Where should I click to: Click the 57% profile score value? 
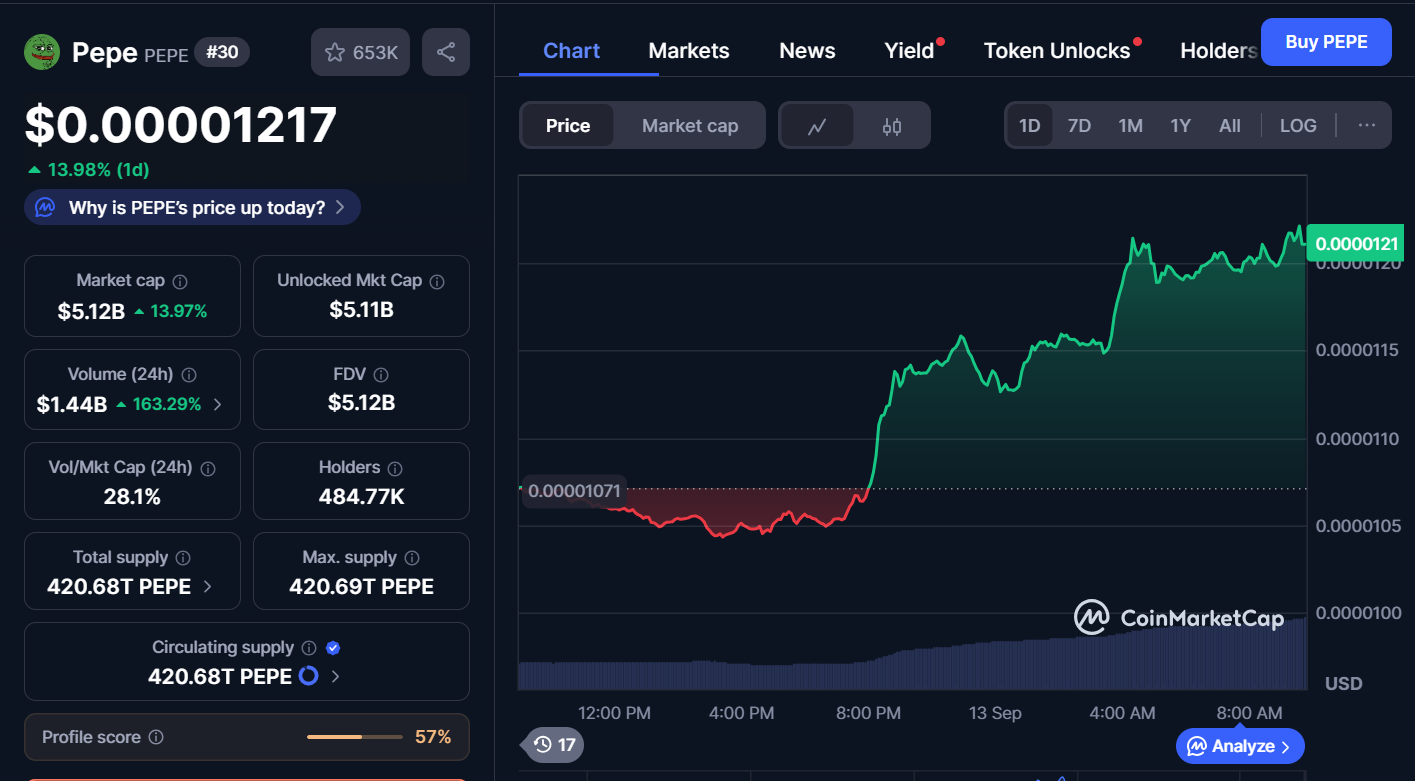click(x=433, y=737)
